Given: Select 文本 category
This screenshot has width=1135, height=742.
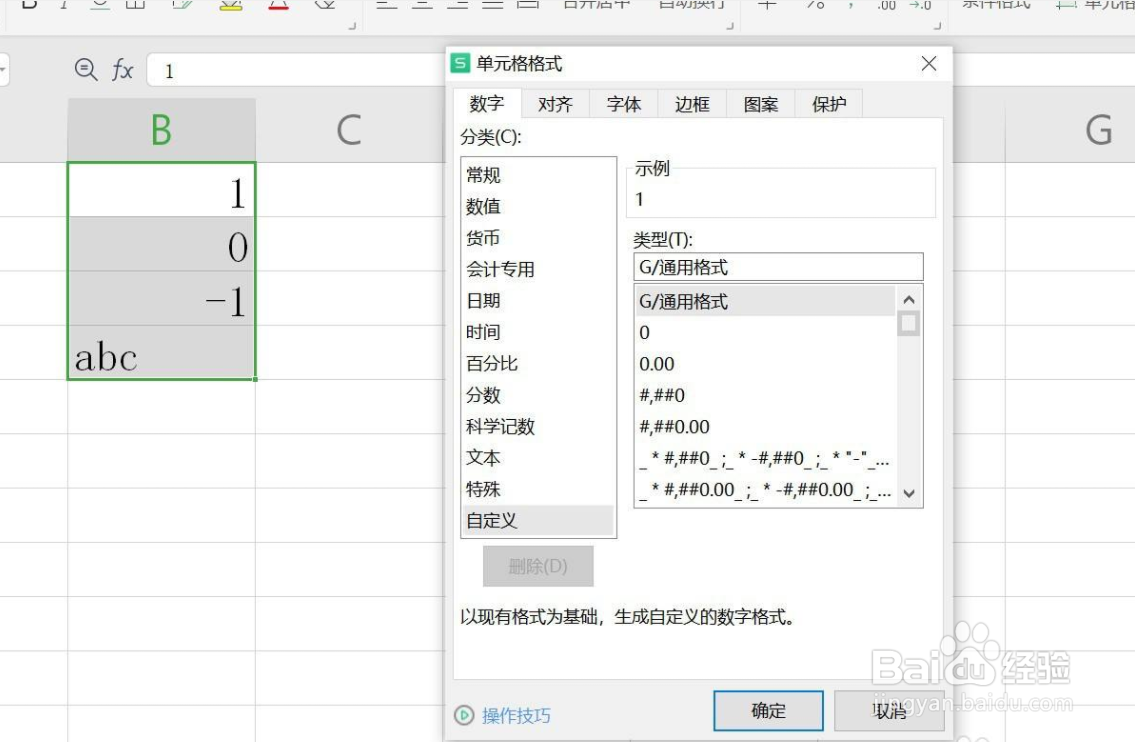Looking at the screenshot, I should coord(537,458).
